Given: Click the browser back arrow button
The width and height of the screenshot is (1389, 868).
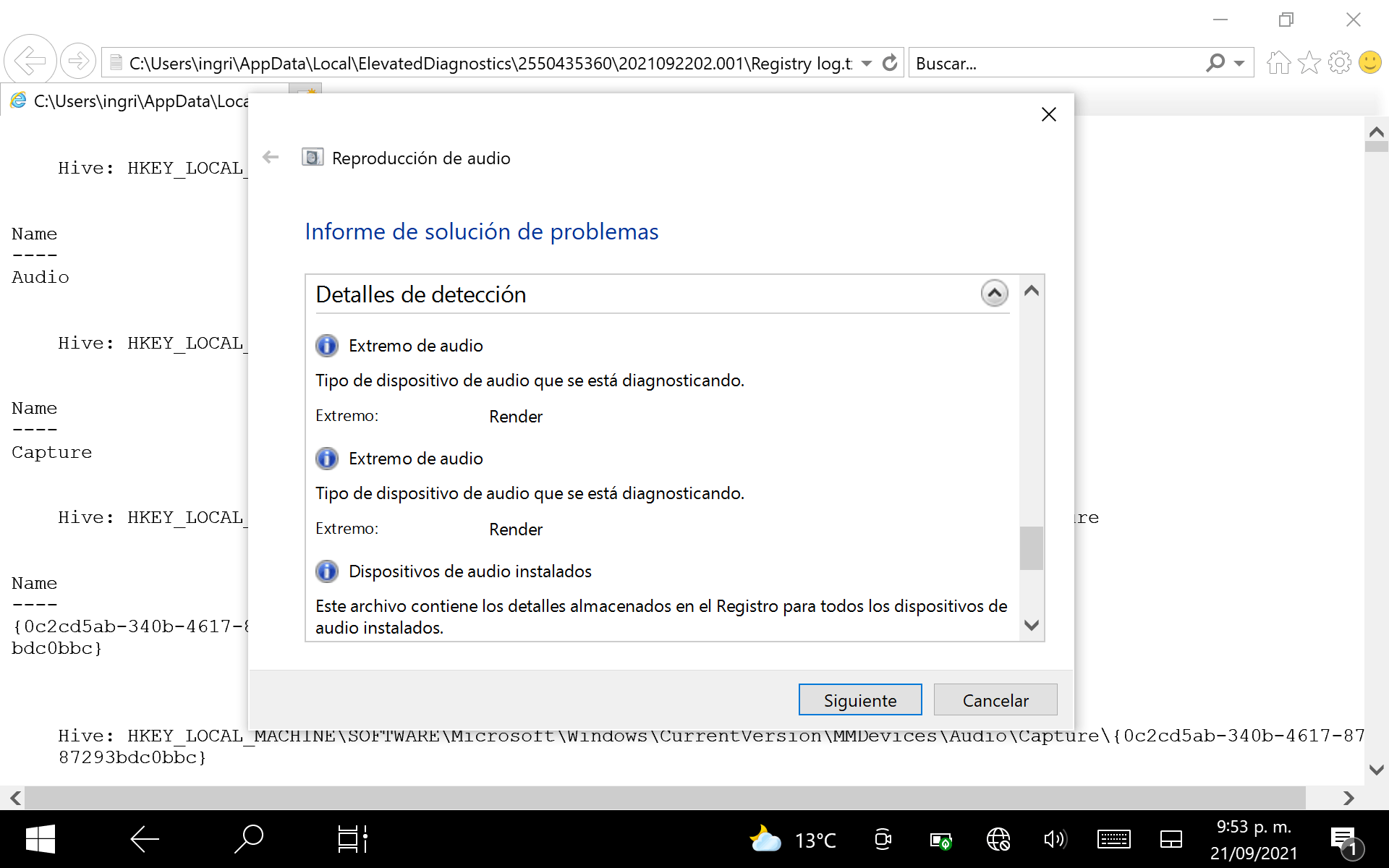Looking at the screenshot, I should [30, 61].
